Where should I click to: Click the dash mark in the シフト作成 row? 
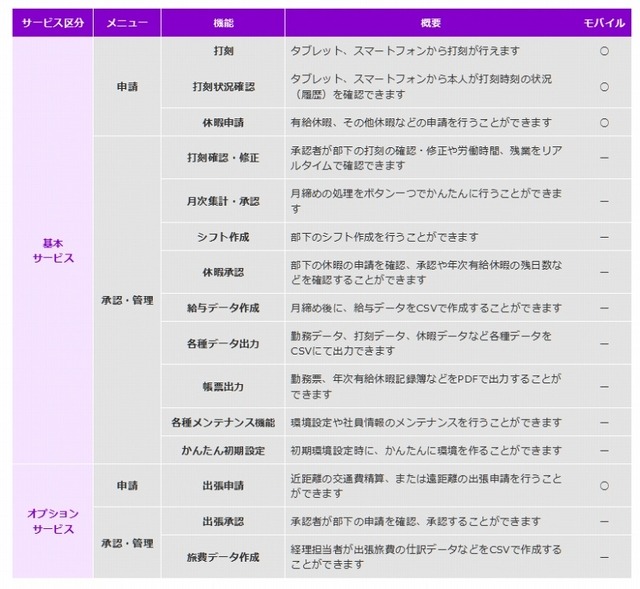[604, 237]
